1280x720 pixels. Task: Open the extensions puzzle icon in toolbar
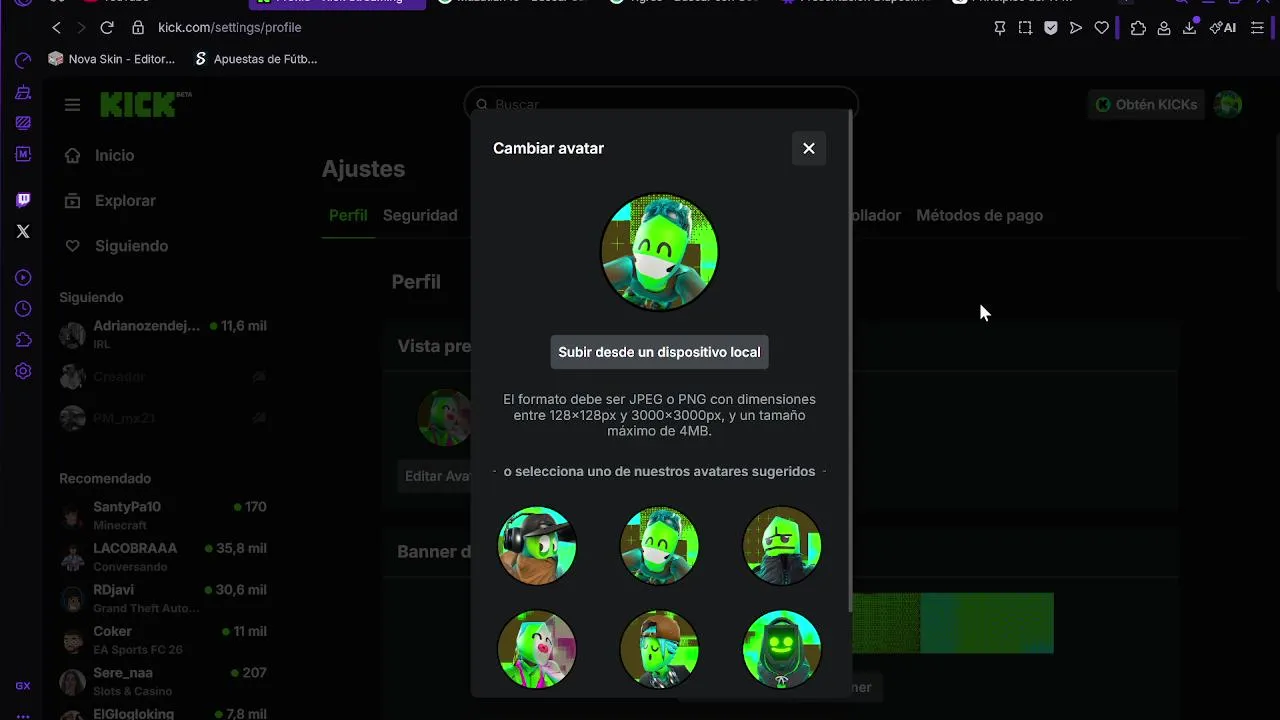click(x=1138, y=28)
